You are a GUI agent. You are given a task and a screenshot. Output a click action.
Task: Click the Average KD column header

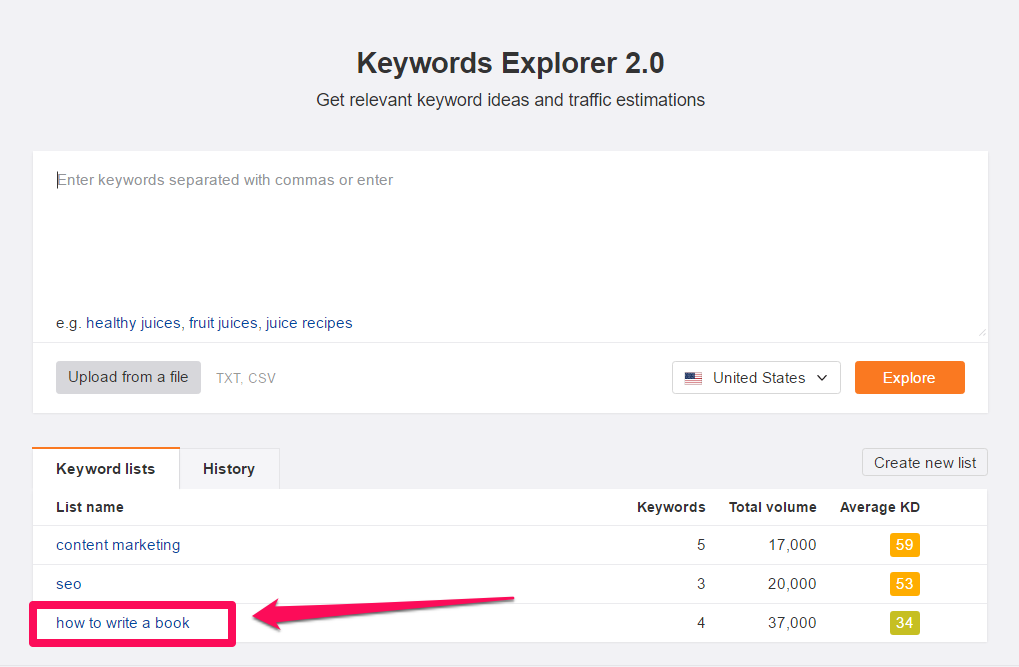(880, 507)
